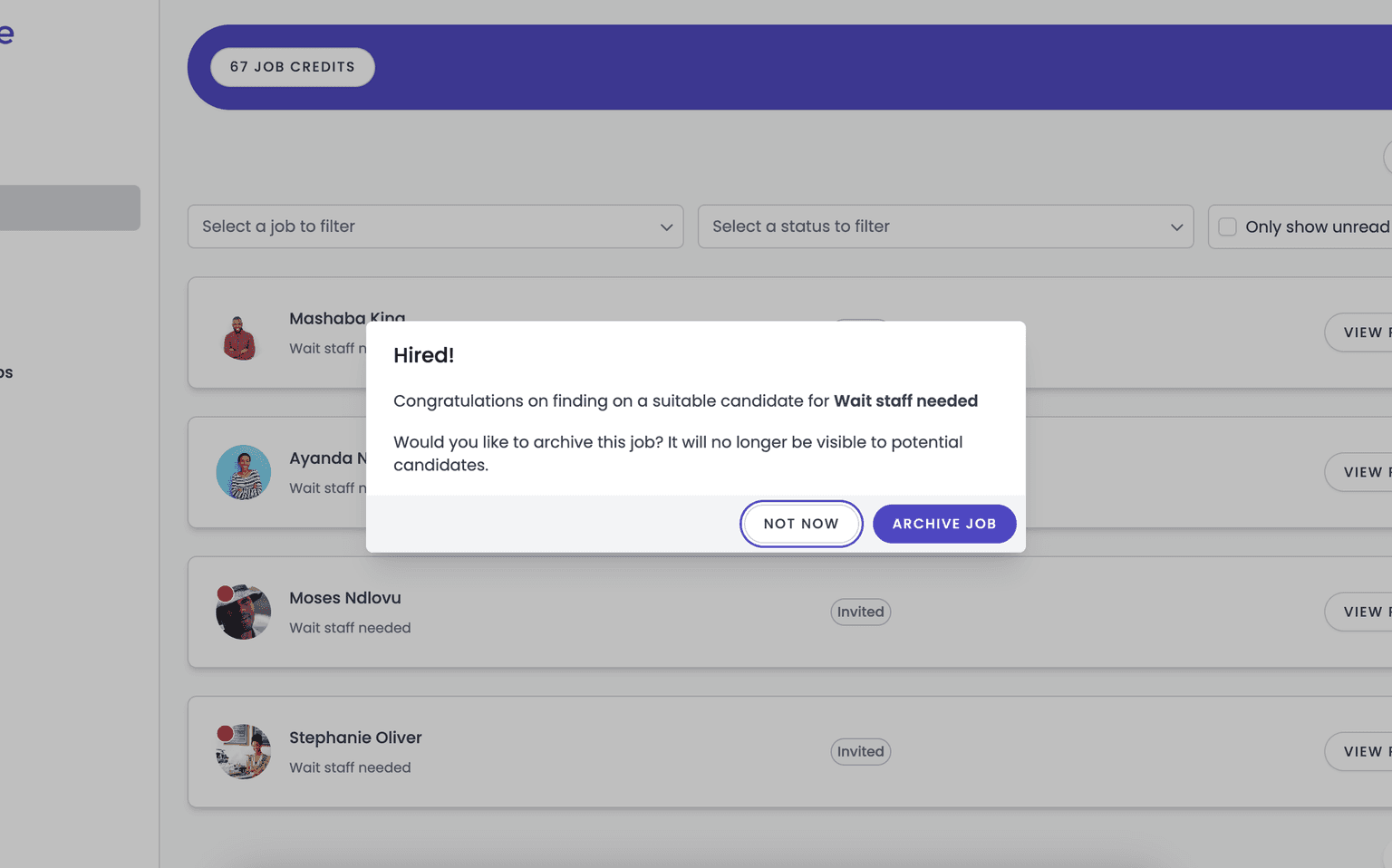The height and width of the screenshot is (868, 1392).
Task: Click the View button in Mashaba King's row
Action: (1358, 333)
